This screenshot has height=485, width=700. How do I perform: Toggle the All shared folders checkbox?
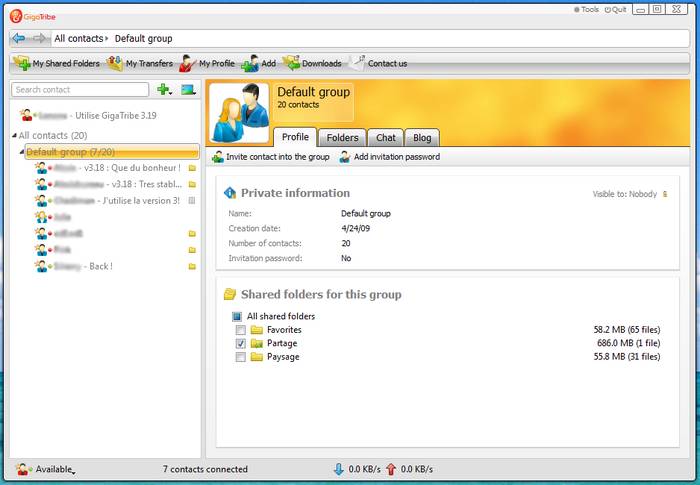(237, 317)
